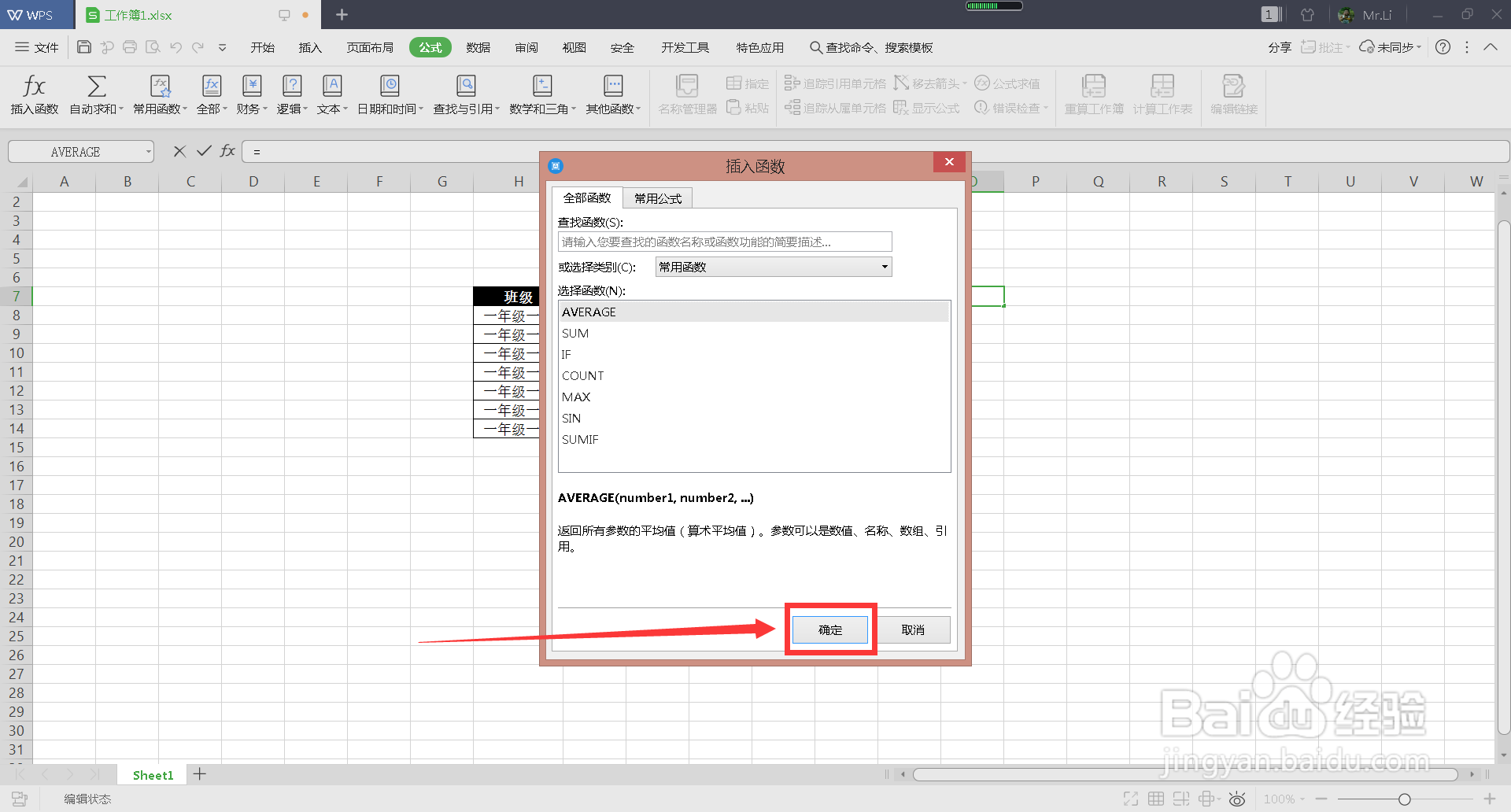Select IF in the function list

[754, 355]
